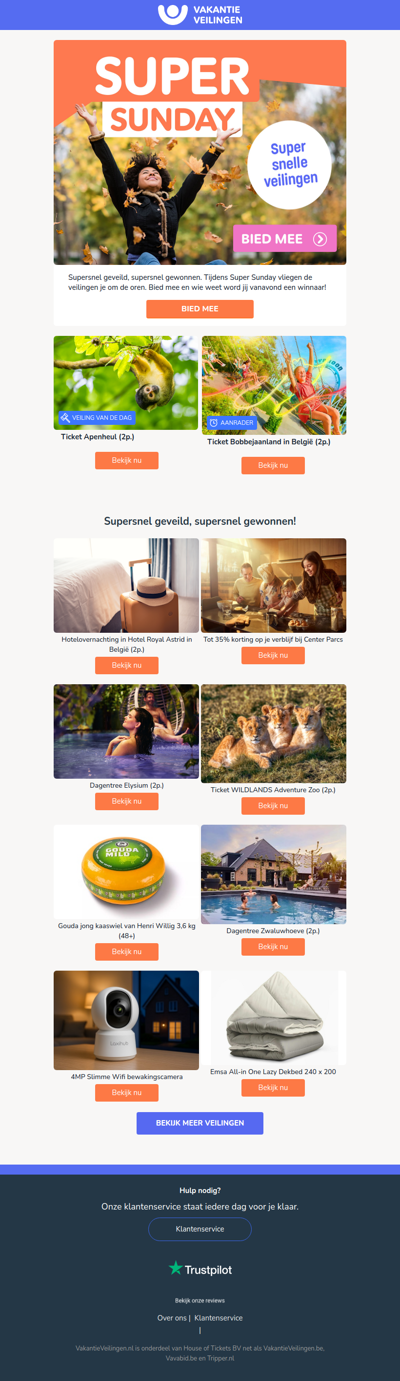The width and height of the screenshot is (400, 1381).
Task: Open the Gouda kaaswiel product image
Action: pos(126,872)
